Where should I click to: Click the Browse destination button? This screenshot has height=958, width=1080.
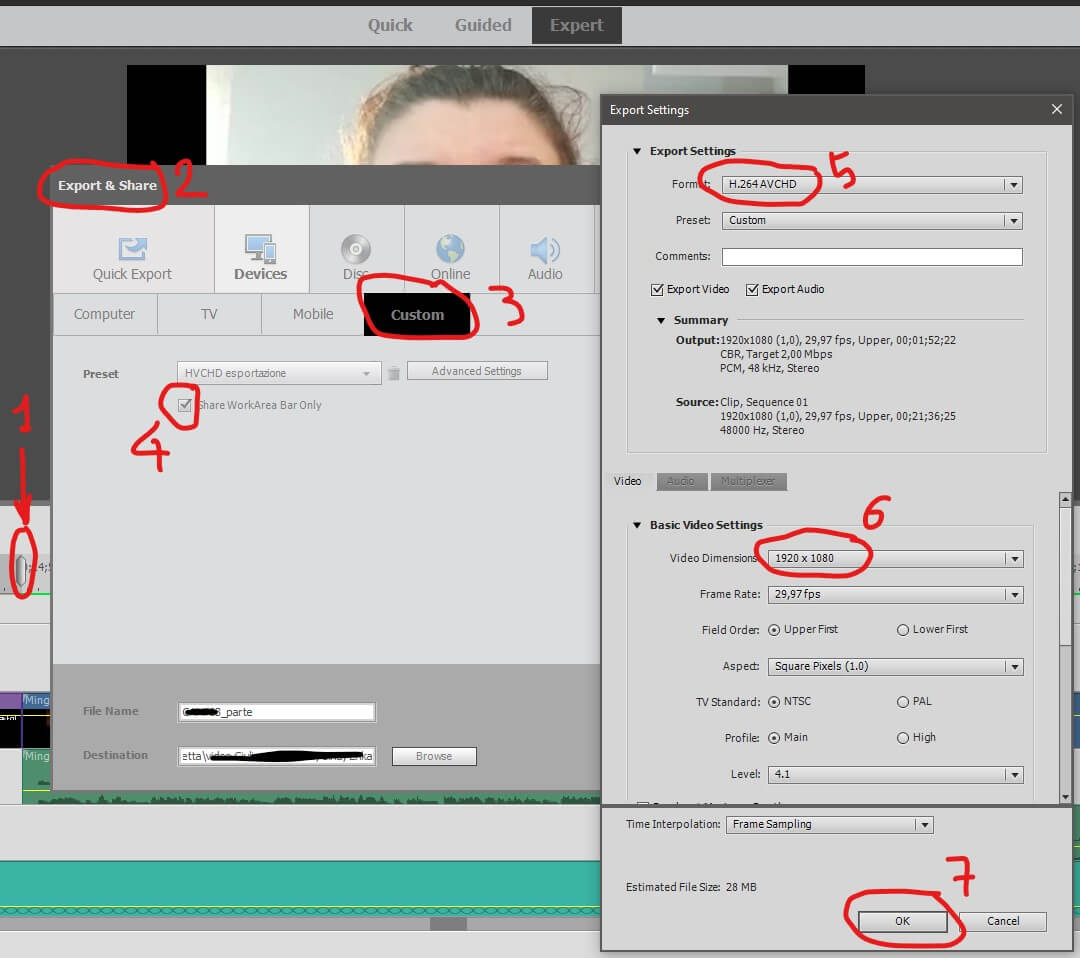point(434,756)
